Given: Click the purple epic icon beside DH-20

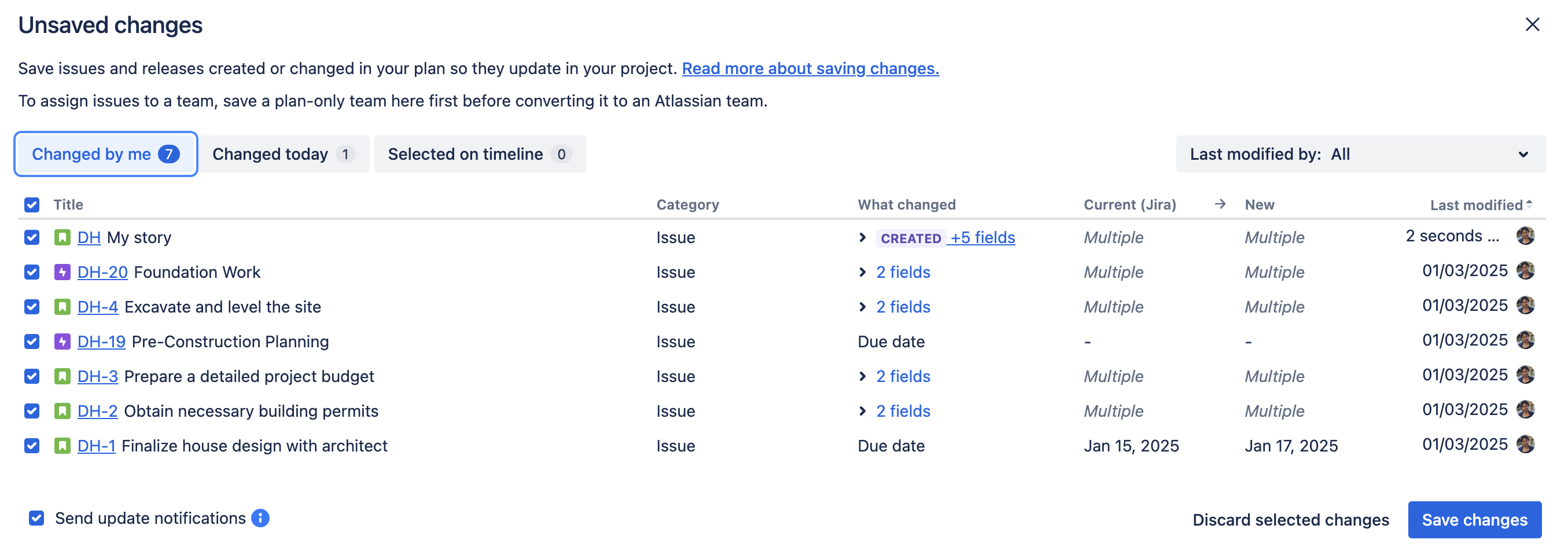Looking at the screenshot, I should tap(62, 271).
